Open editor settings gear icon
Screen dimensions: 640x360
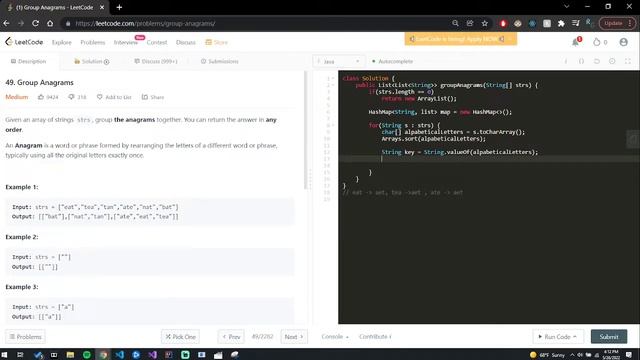pyautogui.click(x=612, y=61)
